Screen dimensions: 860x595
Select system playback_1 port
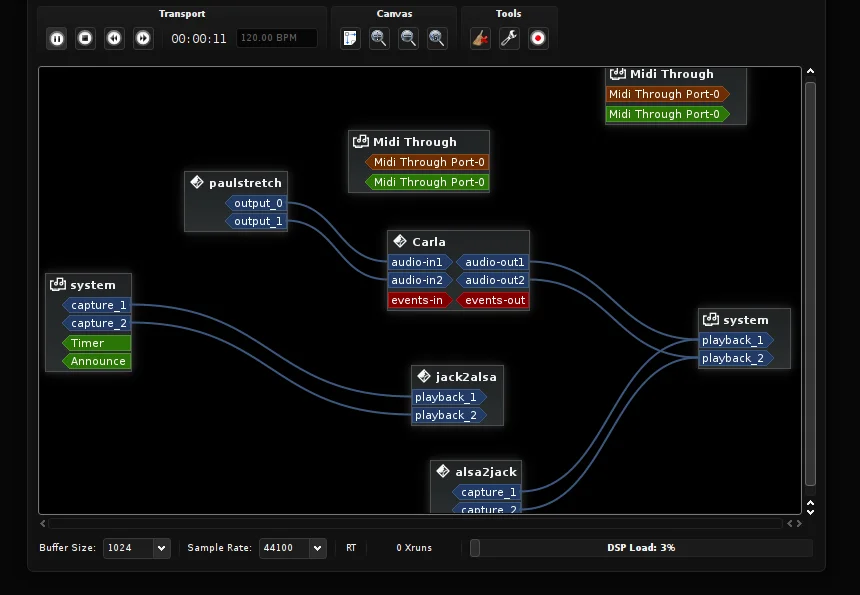(x=736, y=341)
